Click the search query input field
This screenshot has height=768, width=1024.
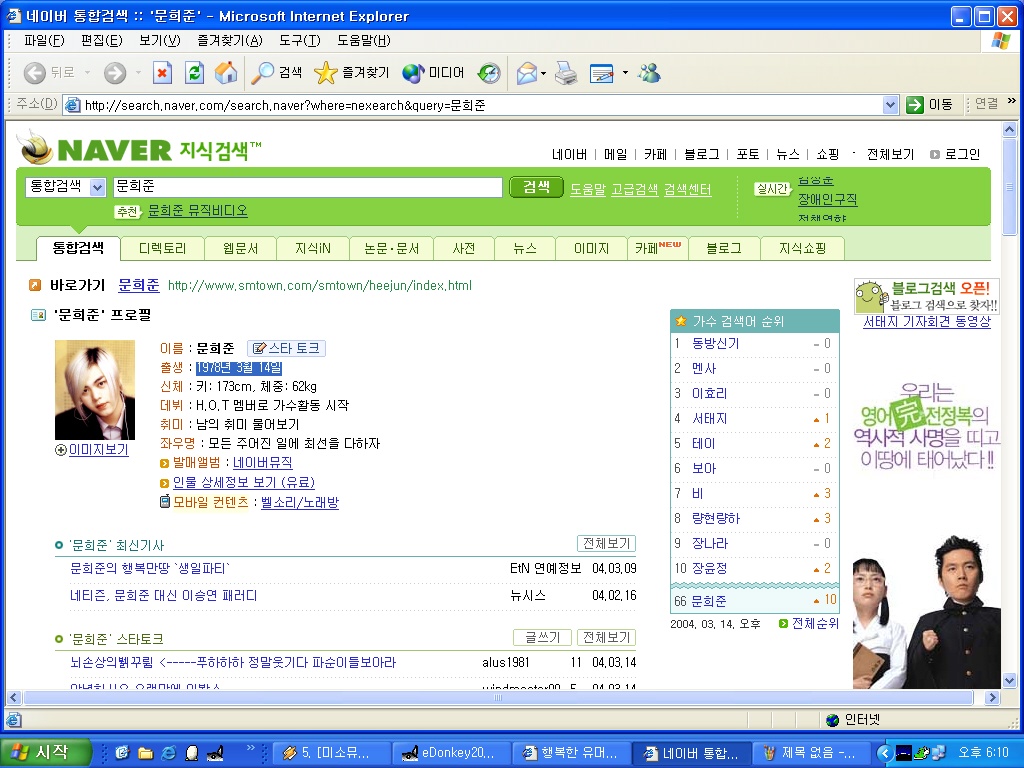pyautogui.click(x=308, y=187)
